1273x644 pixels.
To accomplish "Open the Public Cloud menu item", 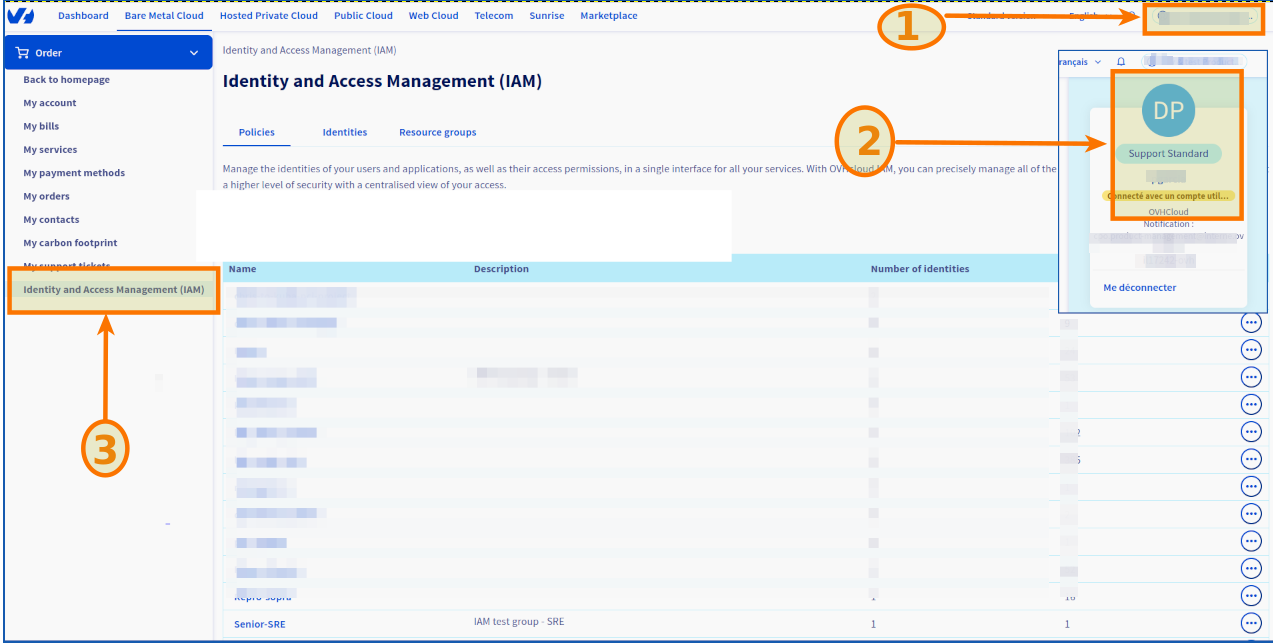I will (363, 16).
